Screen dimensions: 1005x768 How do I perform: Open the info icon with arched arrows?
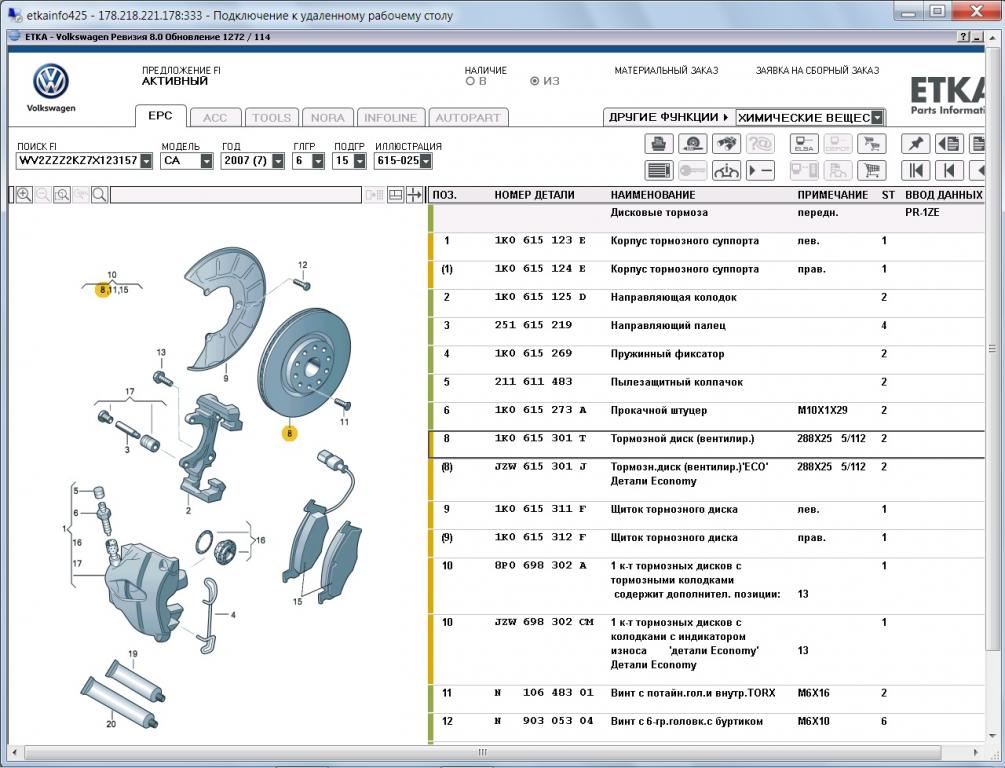pyautogui.click(x=726, y=171)
